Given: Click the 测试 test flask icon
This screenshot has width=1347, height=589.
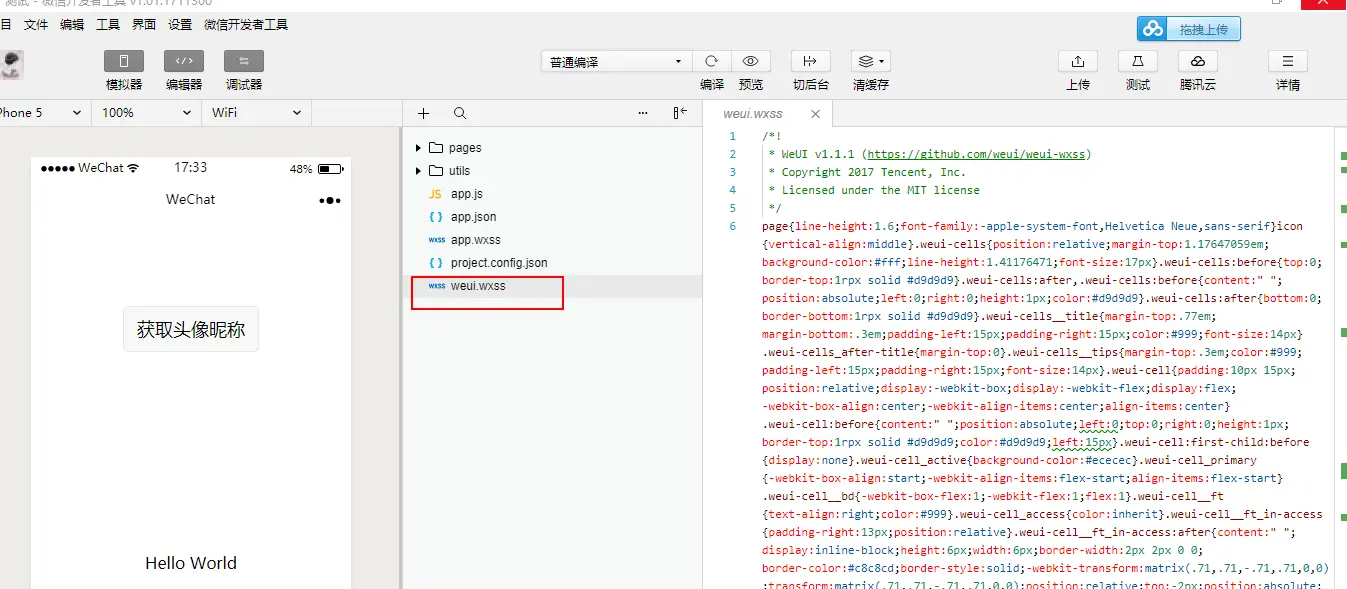Looking at the screenshot, I should 1138,61.
